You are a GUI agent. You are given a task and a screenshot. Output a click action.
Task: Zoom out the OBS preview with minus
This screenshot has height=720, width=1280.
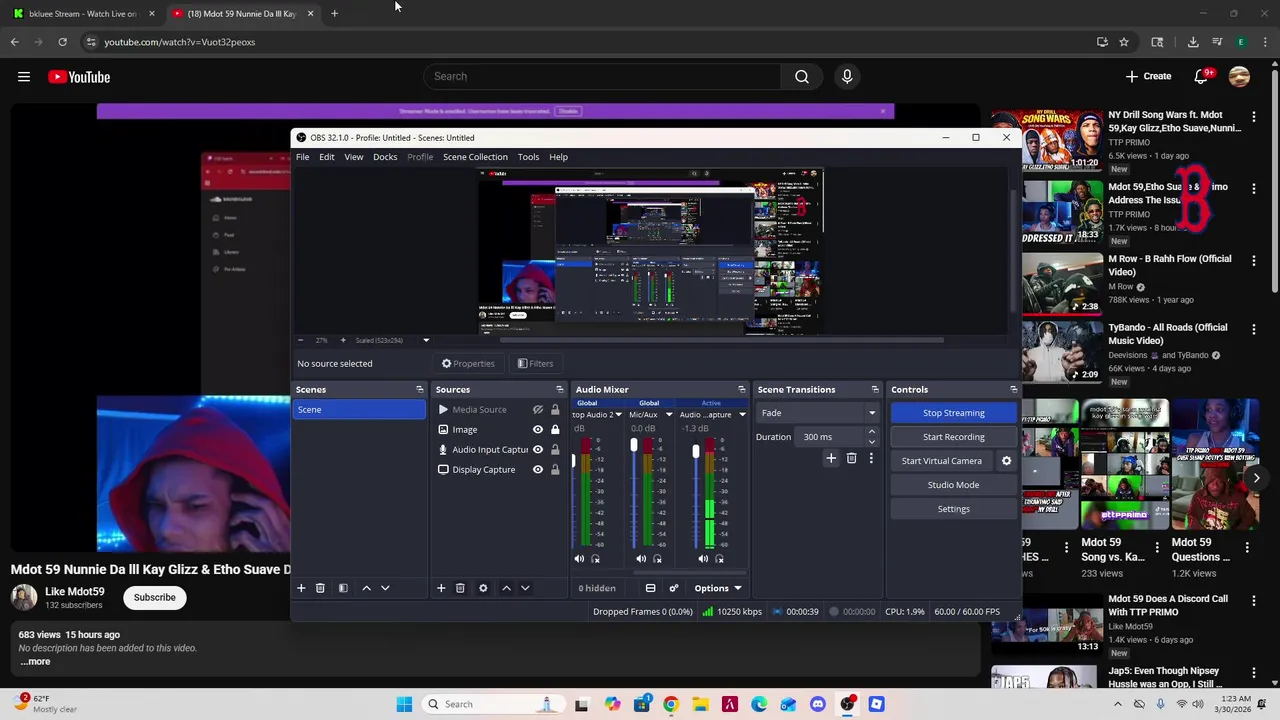click(300, 340)
